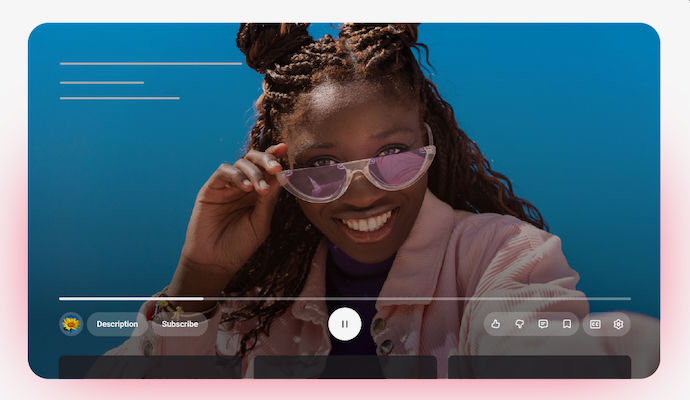The image size is (690, 400).
Task: Click the third placeholder text line
Action: [x=119, y=98]
